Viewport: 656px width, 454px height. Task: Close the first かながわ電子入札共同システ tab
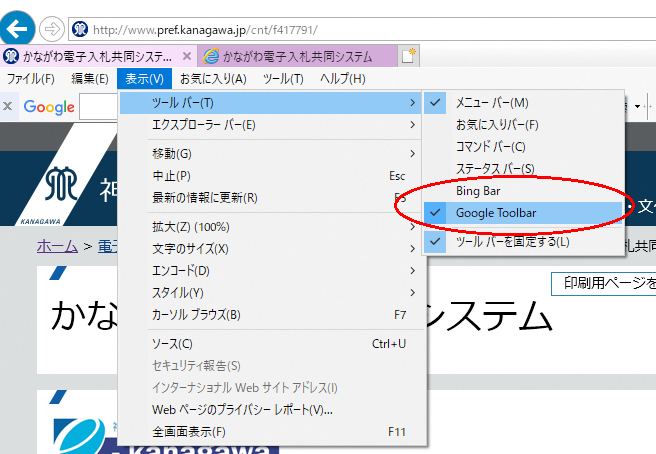click(187, 56)
